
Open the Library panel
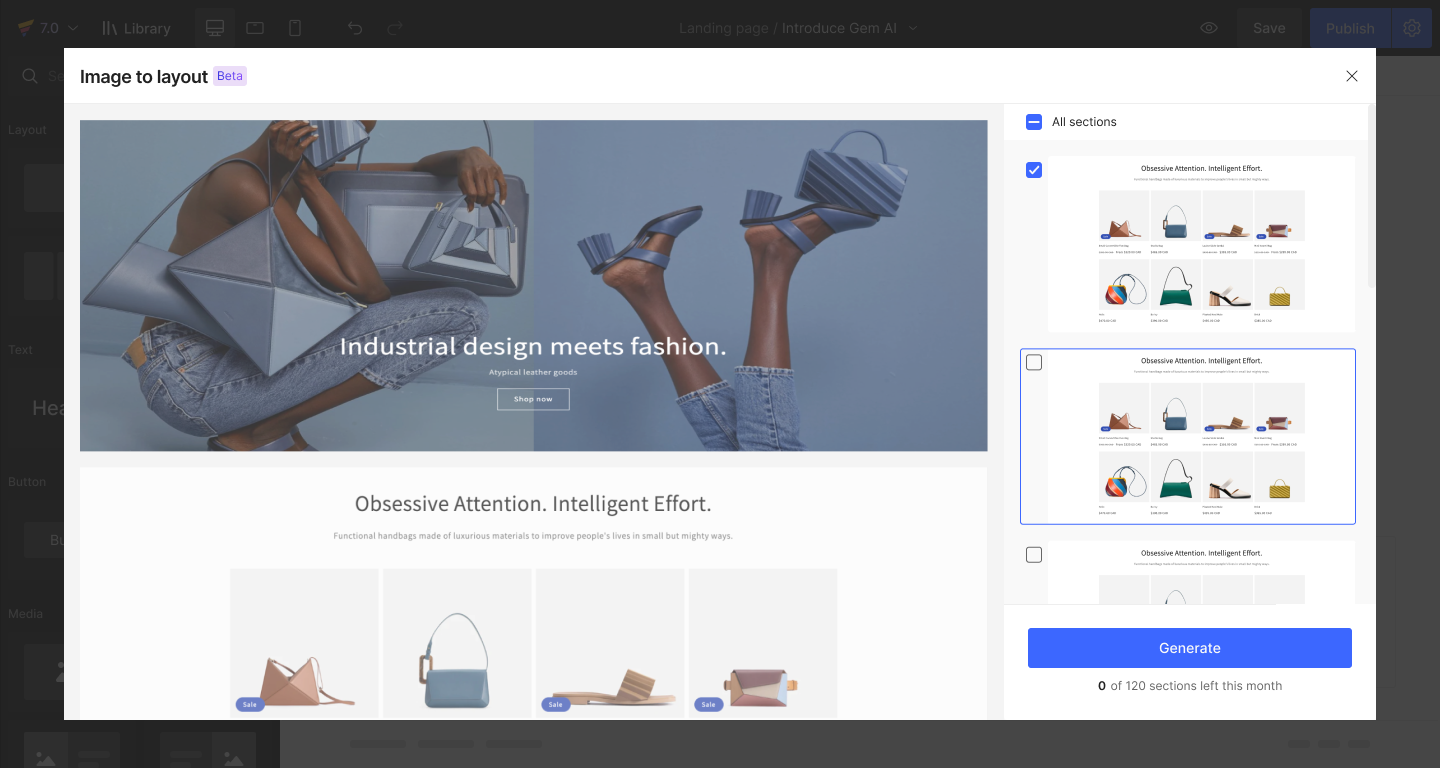coord(136,28)
